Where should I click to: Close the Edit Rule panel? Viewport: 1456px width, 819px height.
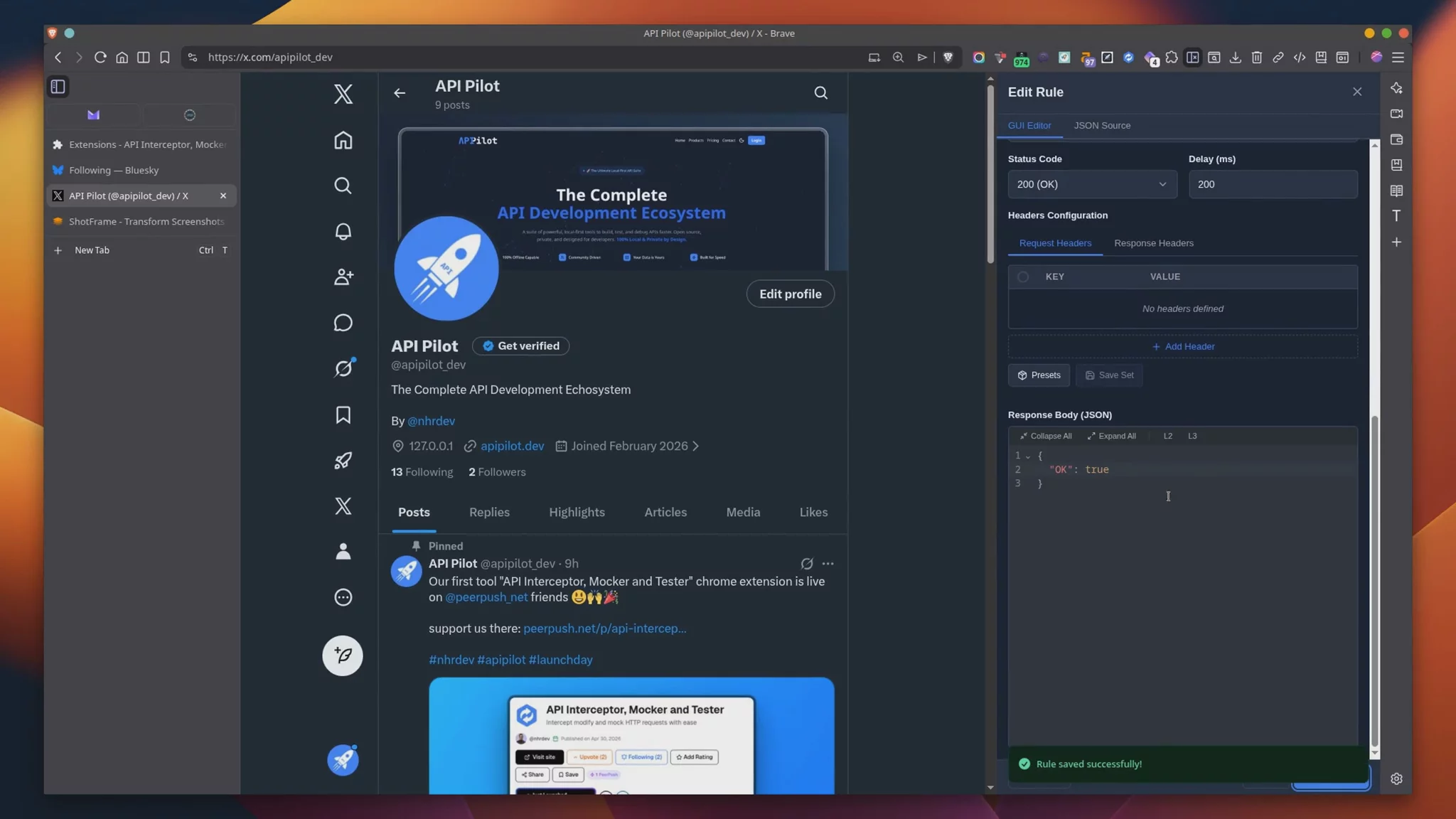[1357, 92]
